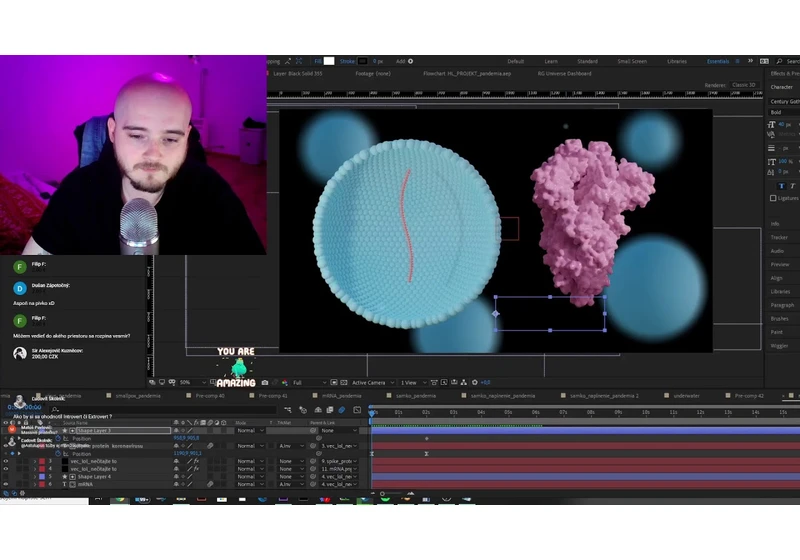This screenshot has width=800, height=560.
Task: Open the Footage (none) viewer tab
Action: [x=373, y=73]
